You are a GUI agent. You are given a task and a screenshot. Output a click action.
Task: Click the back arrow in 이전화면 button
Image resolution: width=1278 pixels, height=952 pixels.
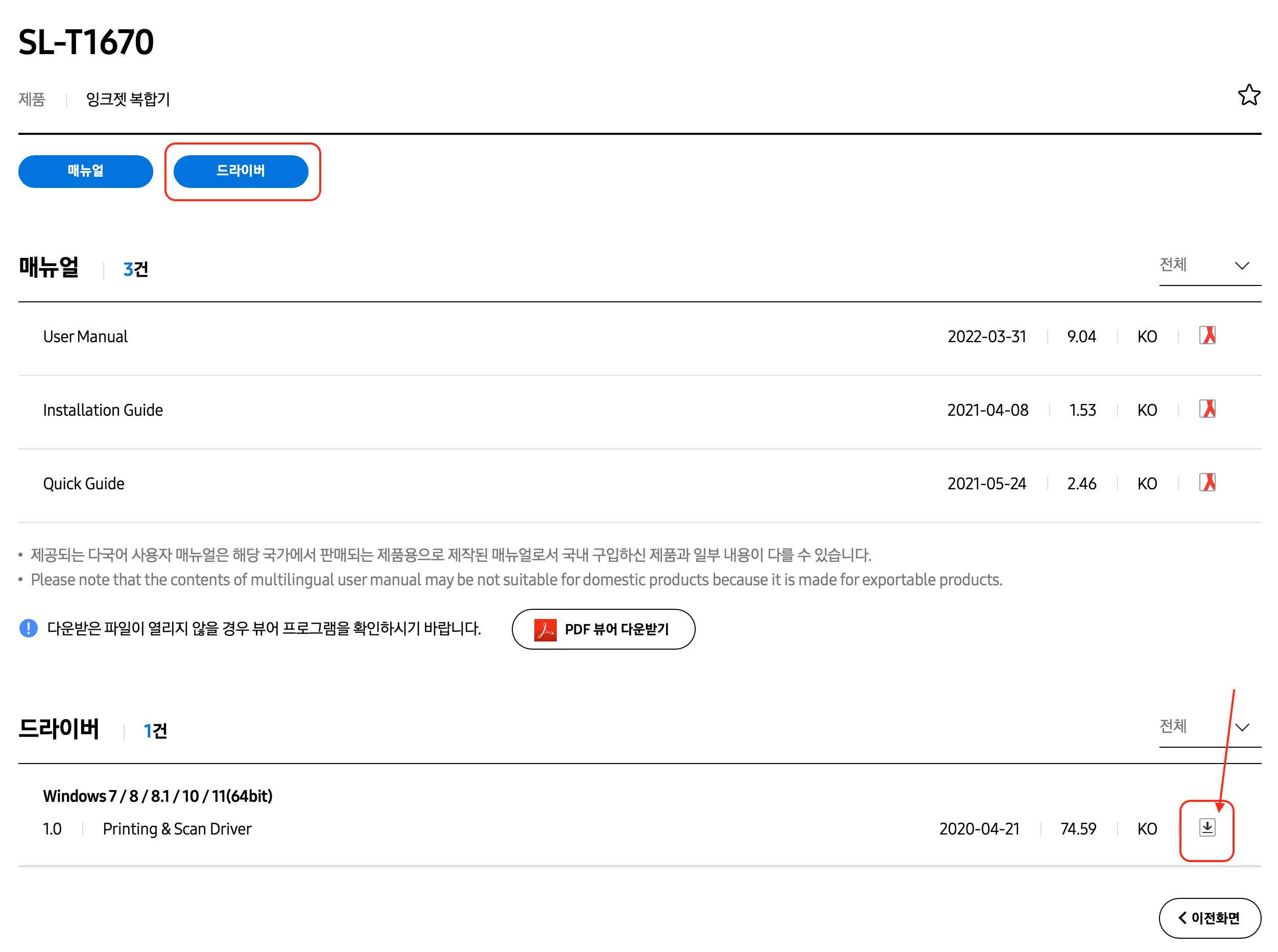tap(1182, 917)
